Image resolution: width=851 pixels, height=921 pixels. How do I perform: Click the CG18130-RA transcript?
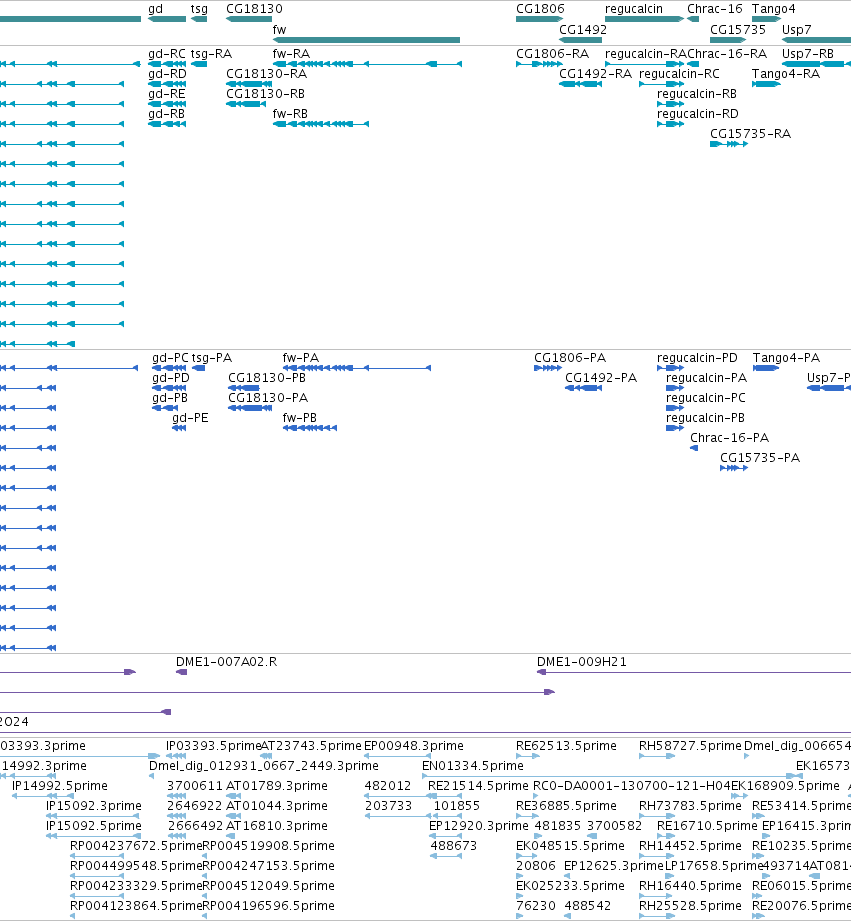pyautogui.click(x=249, y=84)
